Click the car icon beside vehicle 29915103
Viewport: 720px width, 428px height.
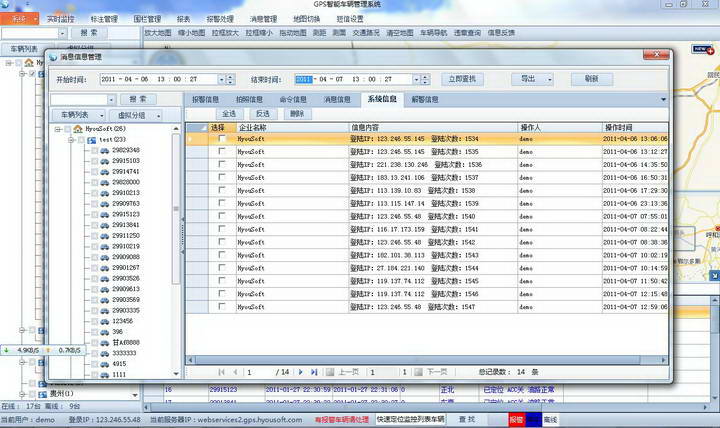tap(105, 161)
